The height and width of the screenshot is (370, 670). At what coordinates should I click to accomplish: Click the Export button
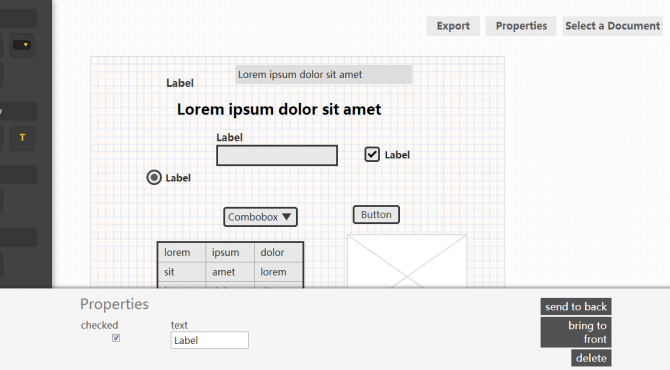click(453, 26)
